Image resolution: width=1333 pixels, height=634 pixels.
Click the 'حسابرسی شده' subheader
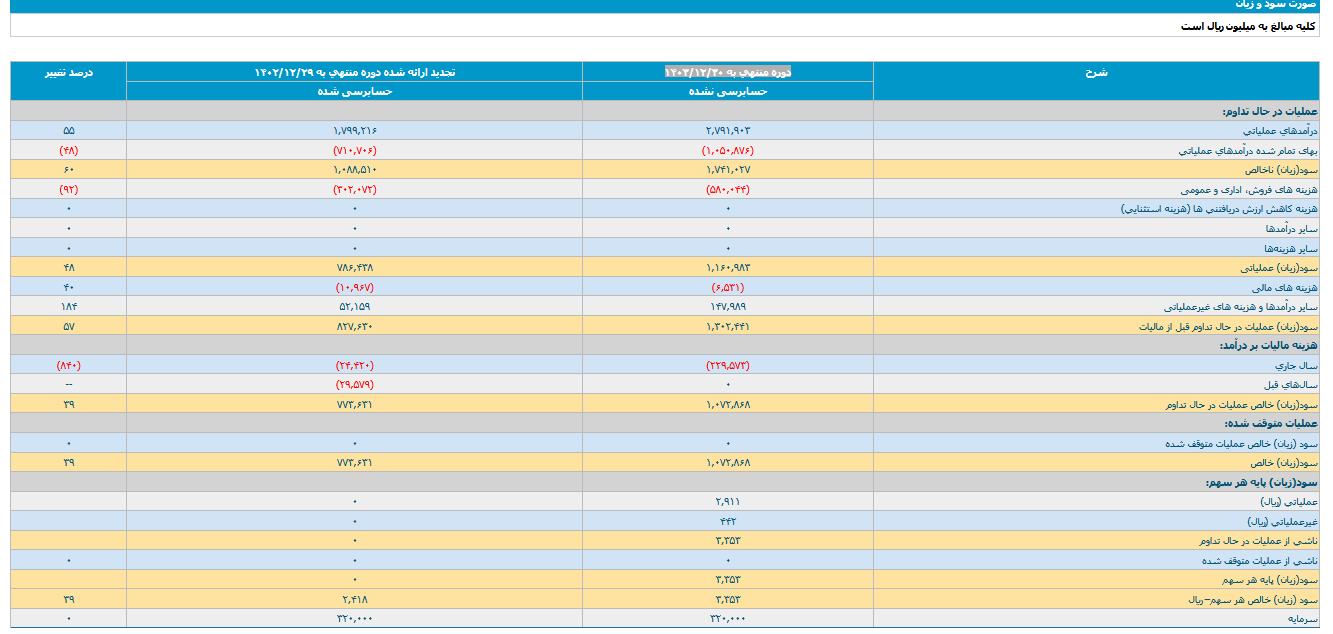coord(354,91)
